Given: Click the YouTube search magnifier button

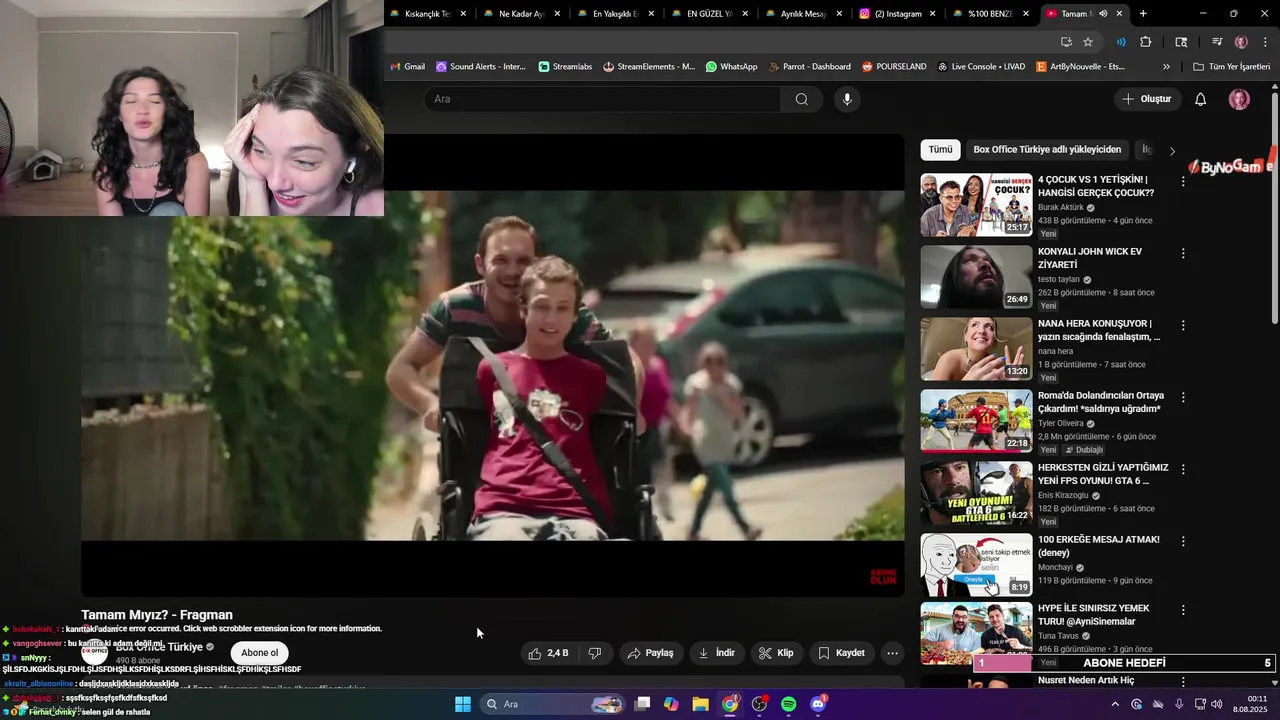Looking at the screenshot, I should click(802, 99).
